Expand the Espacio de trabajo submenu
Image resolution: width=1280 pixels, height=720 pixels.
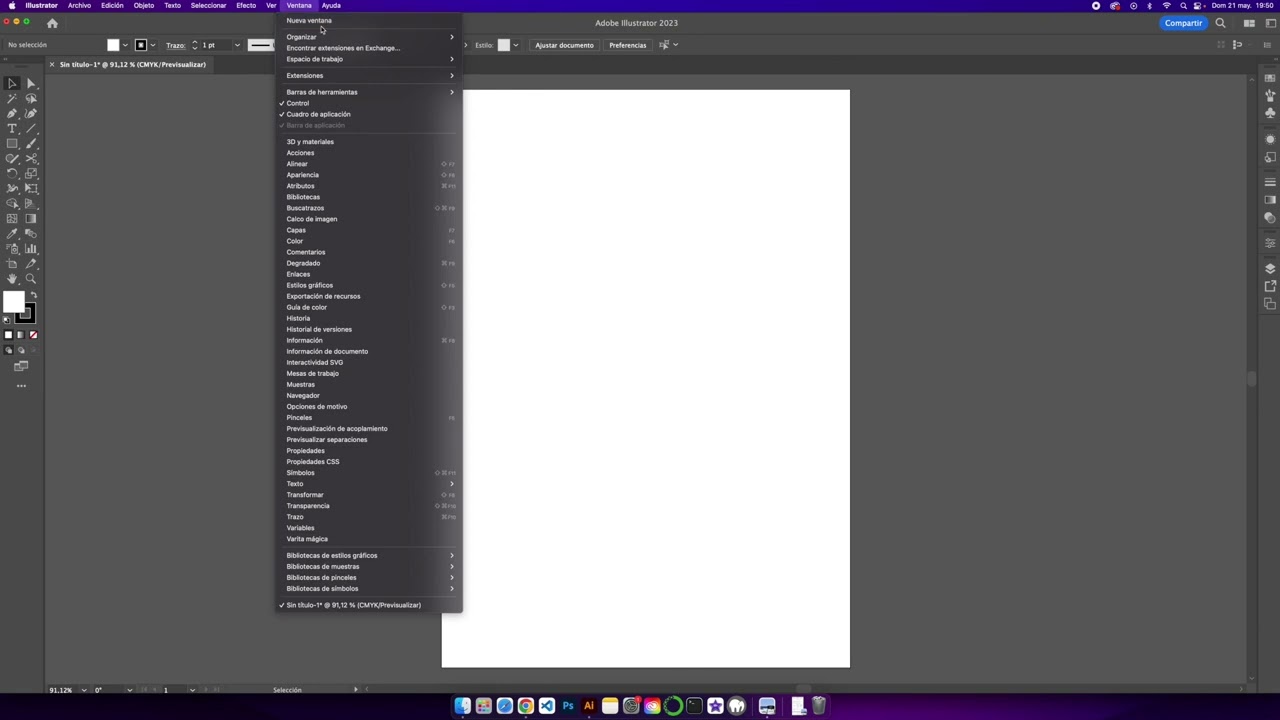[x=368, y=59]
